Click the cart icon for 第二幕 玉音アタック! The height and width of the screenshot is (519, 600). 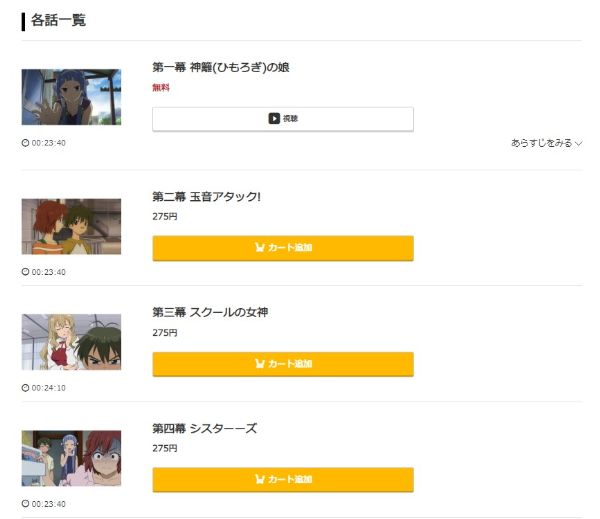point(259,248)
